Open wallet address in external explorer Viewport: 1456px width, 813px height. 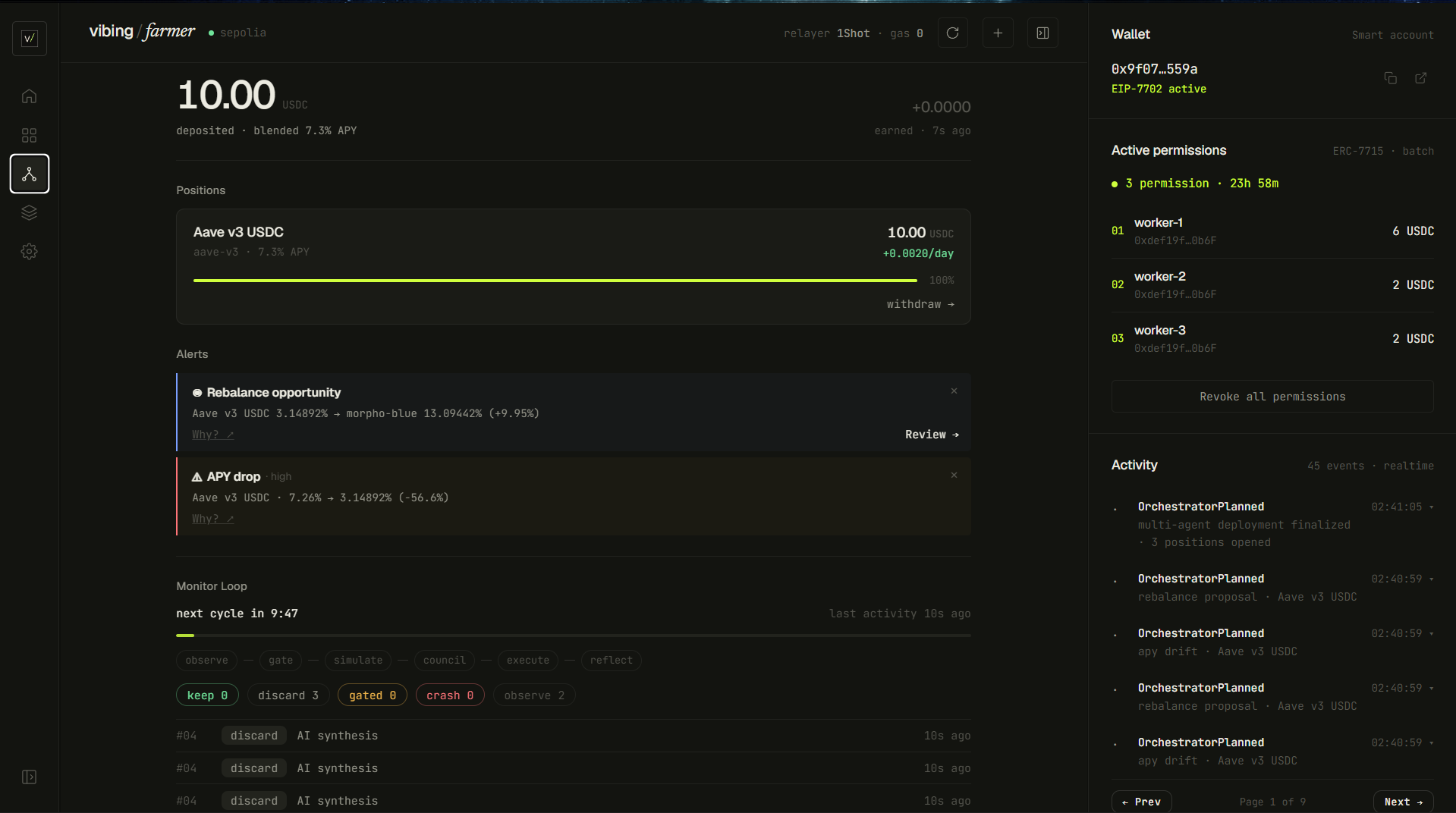coord(1421,78)
